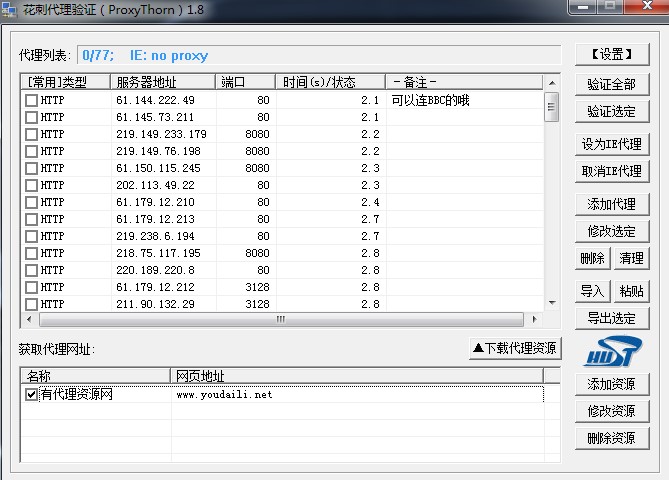This screenshot has height=480, width=669.
Task: Click 添加资源 to add a resource
Action: pyautogui.click(x=612, y=384)
